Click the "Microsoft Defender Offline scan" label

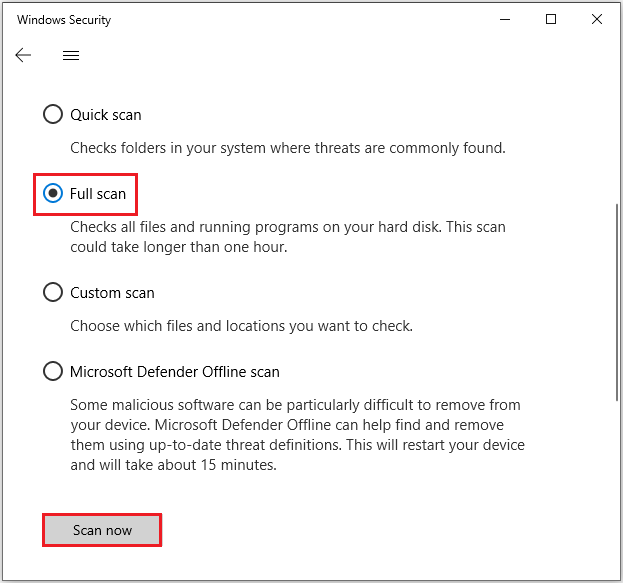(175, 371)
